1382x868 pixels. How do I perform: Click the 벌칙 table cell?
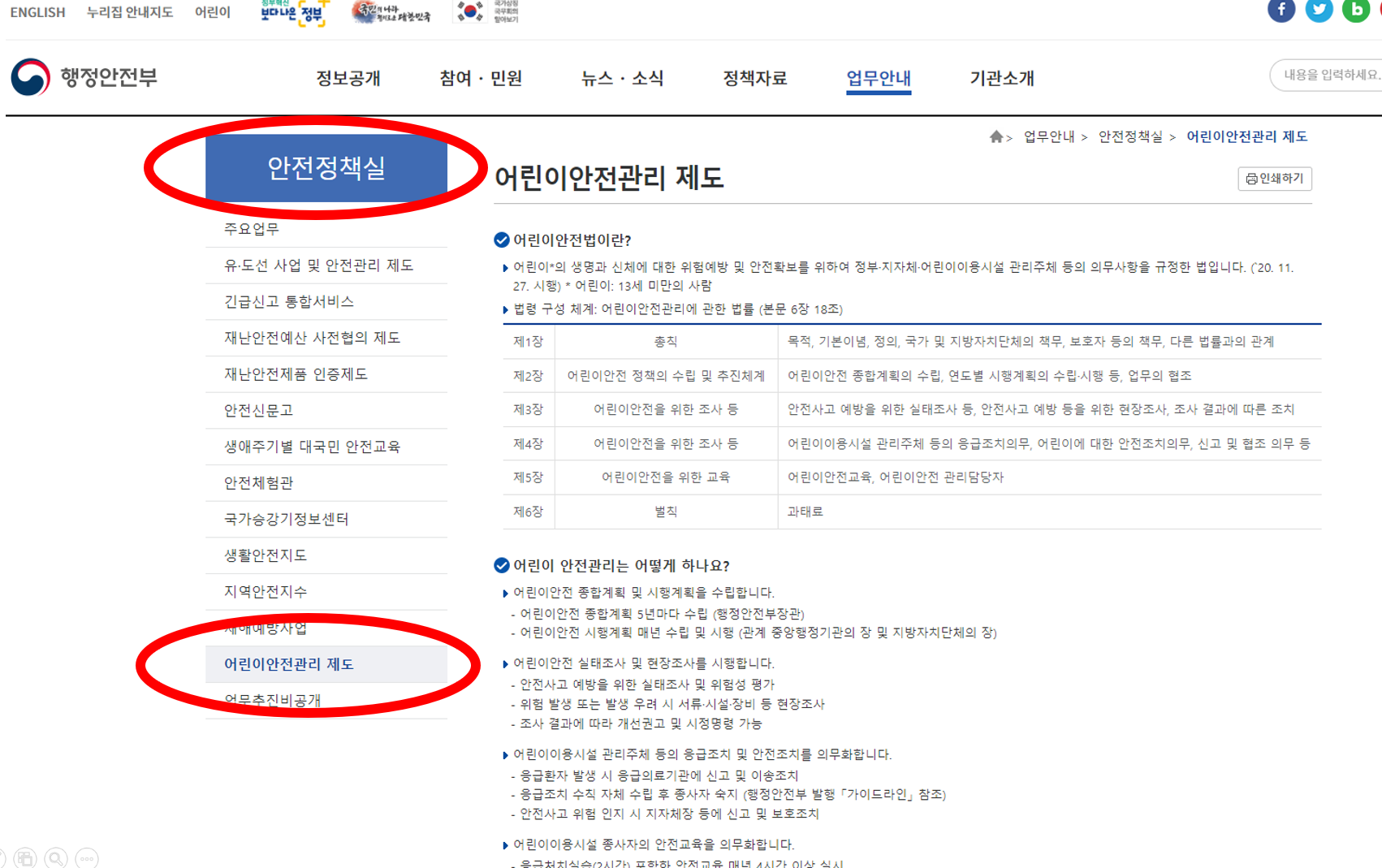click(666, 512)
